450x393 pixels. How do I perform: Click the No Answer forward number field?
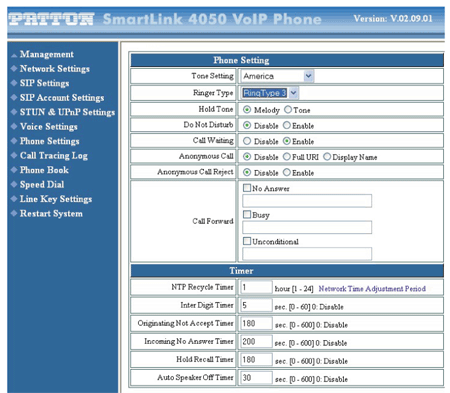(x=307, y=201)
